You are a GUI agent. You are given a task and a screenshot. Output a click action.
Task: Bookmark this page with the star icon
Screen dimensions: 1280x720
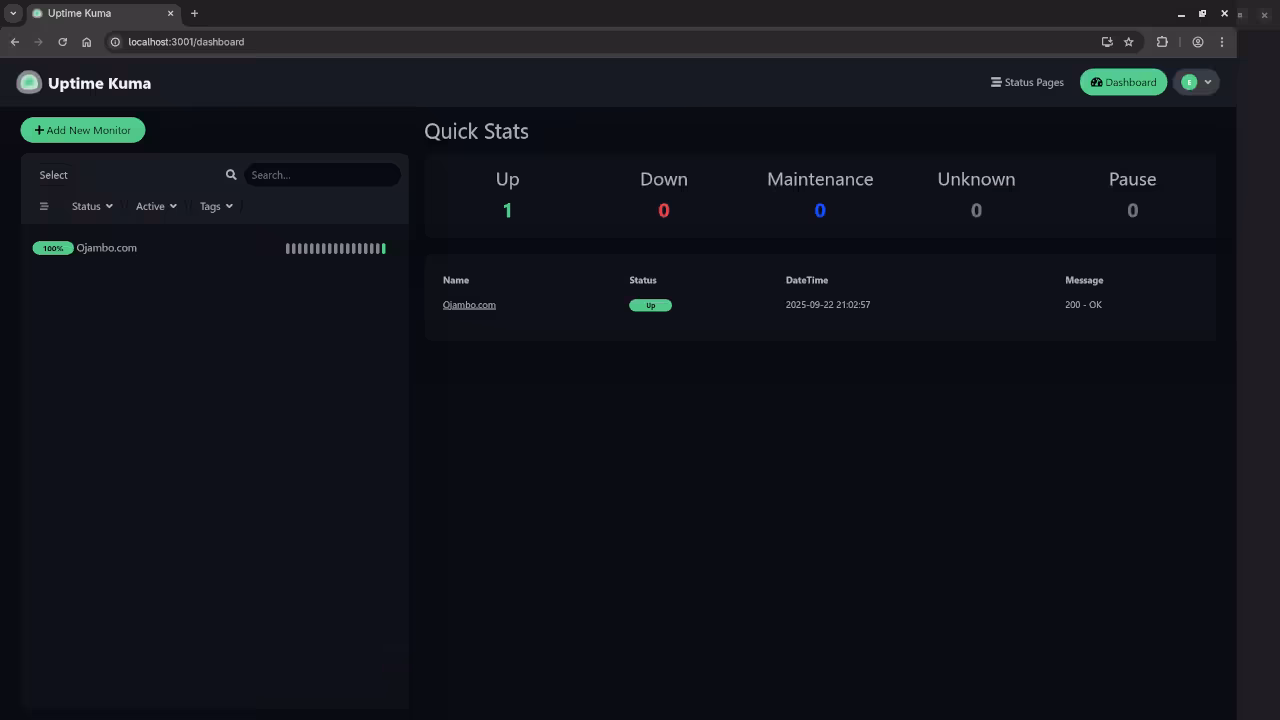[x=1129, y=42]
